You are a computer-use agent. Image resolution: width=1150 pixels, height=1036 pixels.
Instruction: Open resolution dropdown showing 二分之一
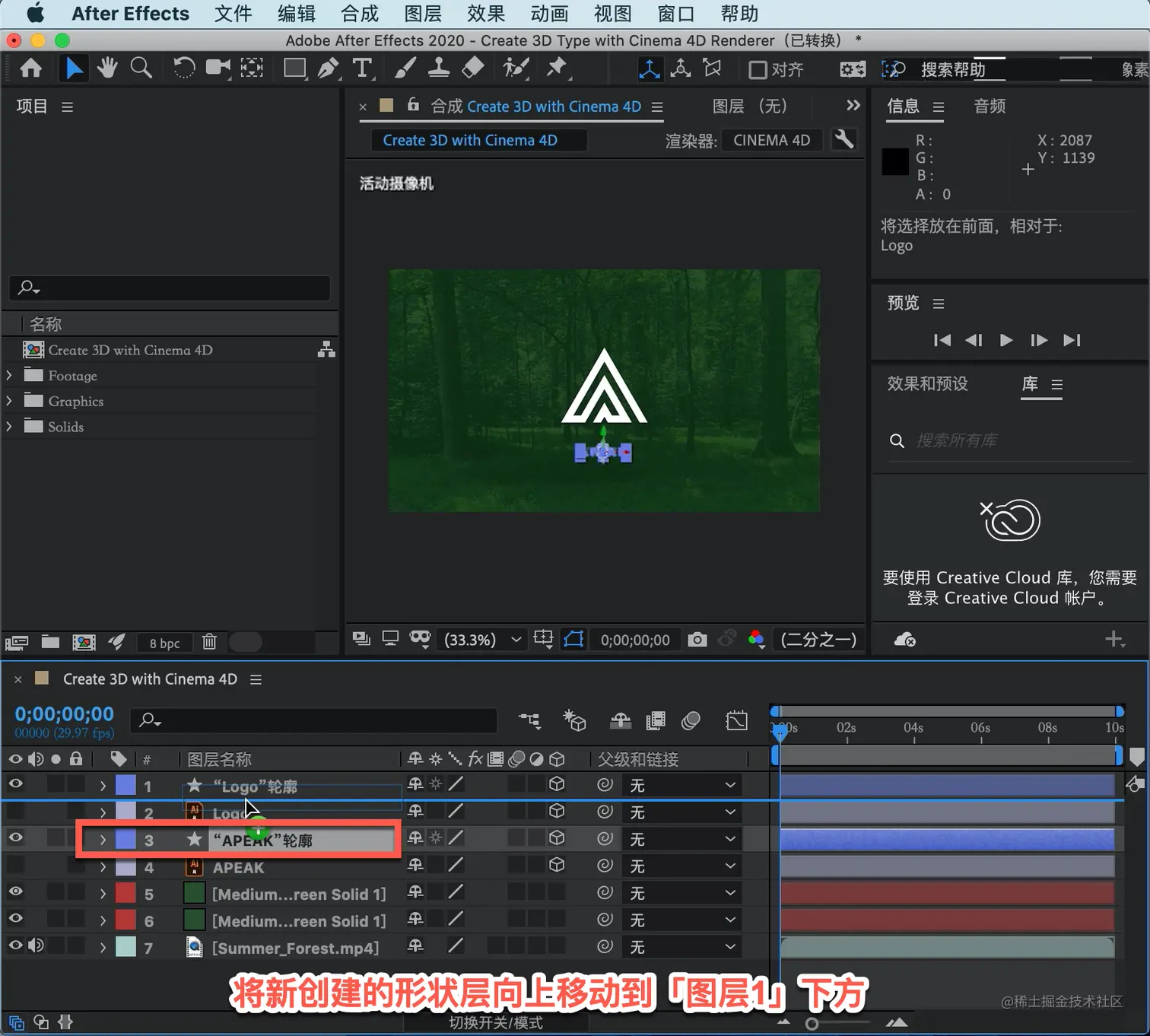click(x=818, y=640)
